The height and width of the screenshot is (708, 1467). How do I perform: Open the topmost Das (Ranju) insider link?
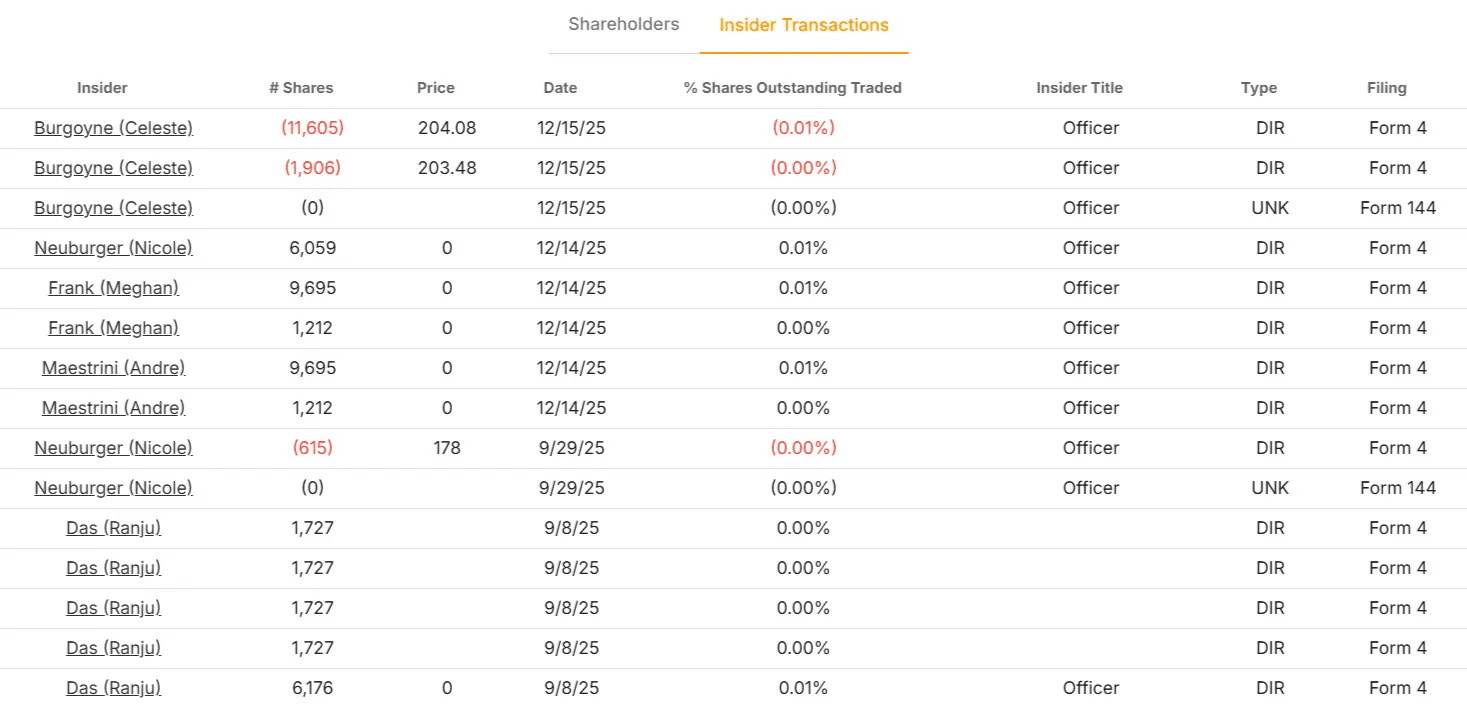coord(113,527)
